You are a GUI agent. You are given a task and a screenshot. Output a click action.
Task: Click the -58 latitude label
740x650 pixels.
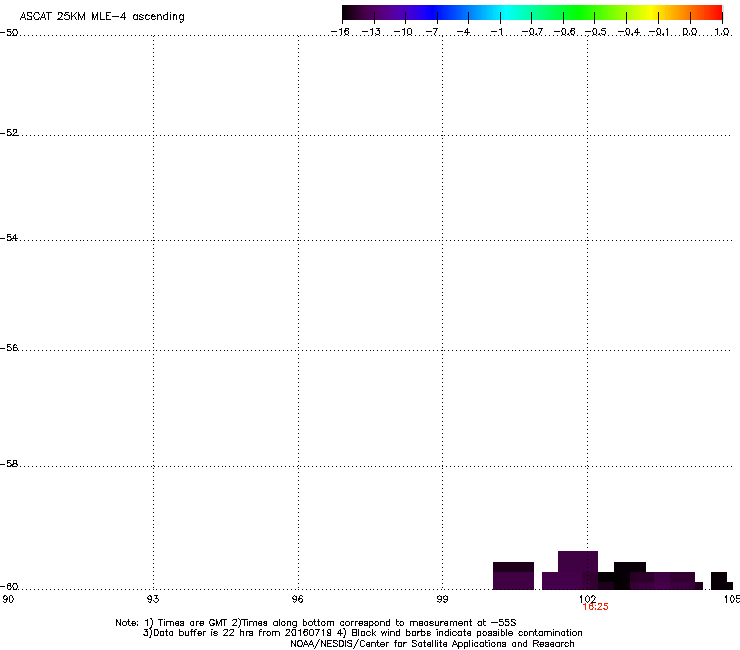pyautogui.click(x=9, y=464)
